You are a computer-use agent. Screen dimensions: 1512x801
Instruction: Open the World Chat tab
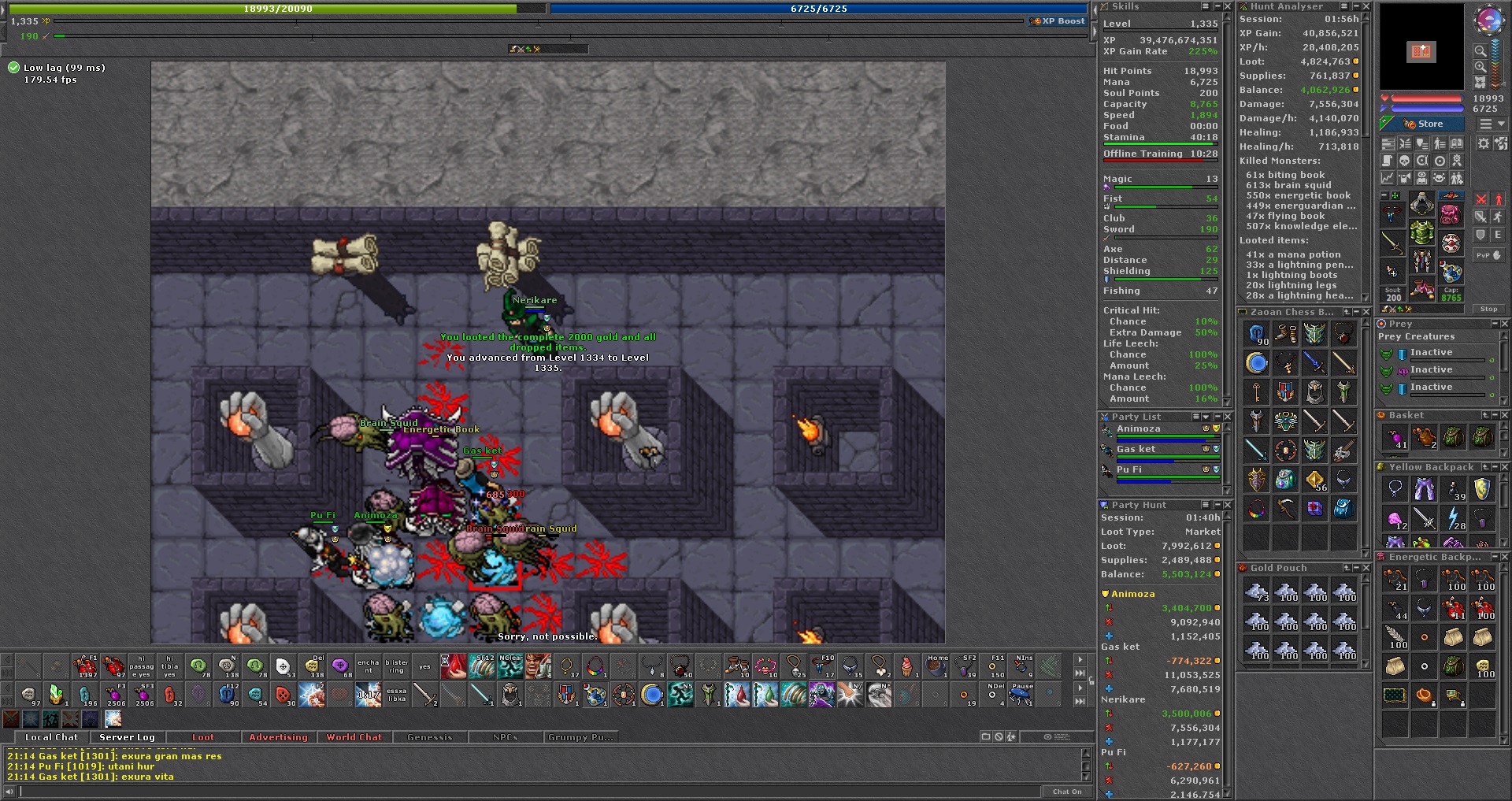354,737
